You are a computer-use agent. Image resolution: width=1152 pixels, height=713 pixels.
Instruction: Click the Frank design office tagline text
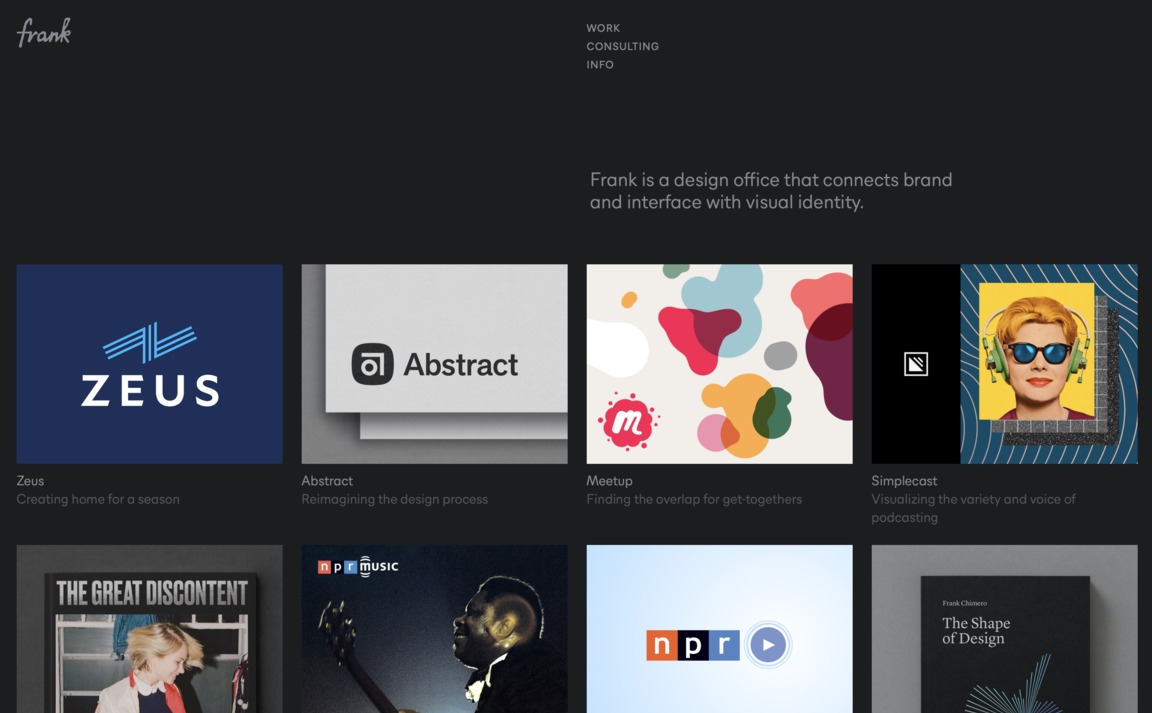pos(771,191)
